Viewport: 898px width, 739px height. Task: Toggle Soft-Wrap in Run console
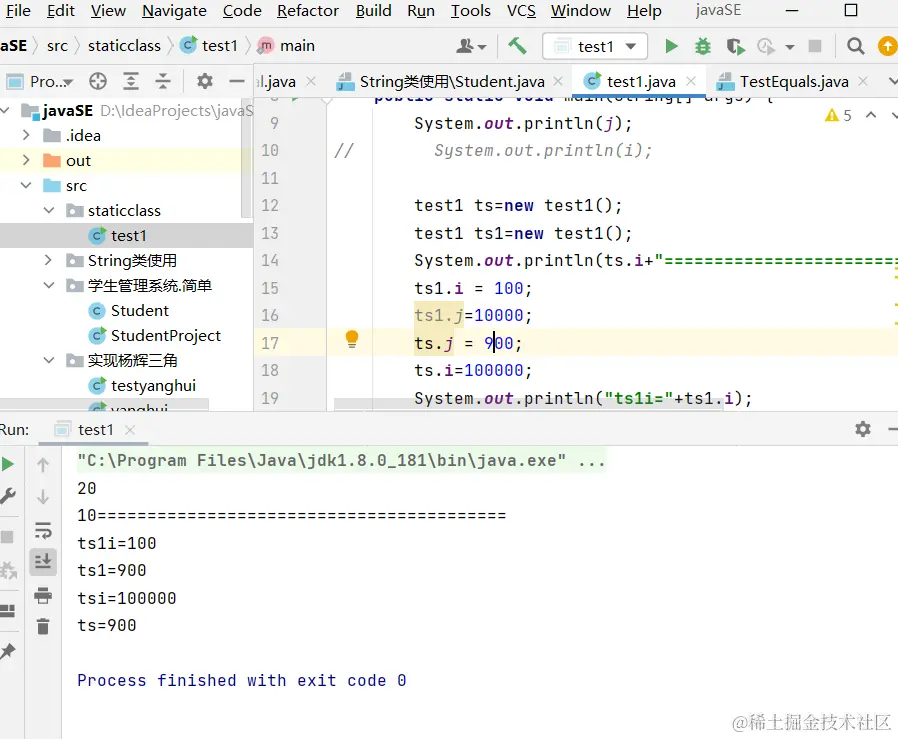click(43, 530)
